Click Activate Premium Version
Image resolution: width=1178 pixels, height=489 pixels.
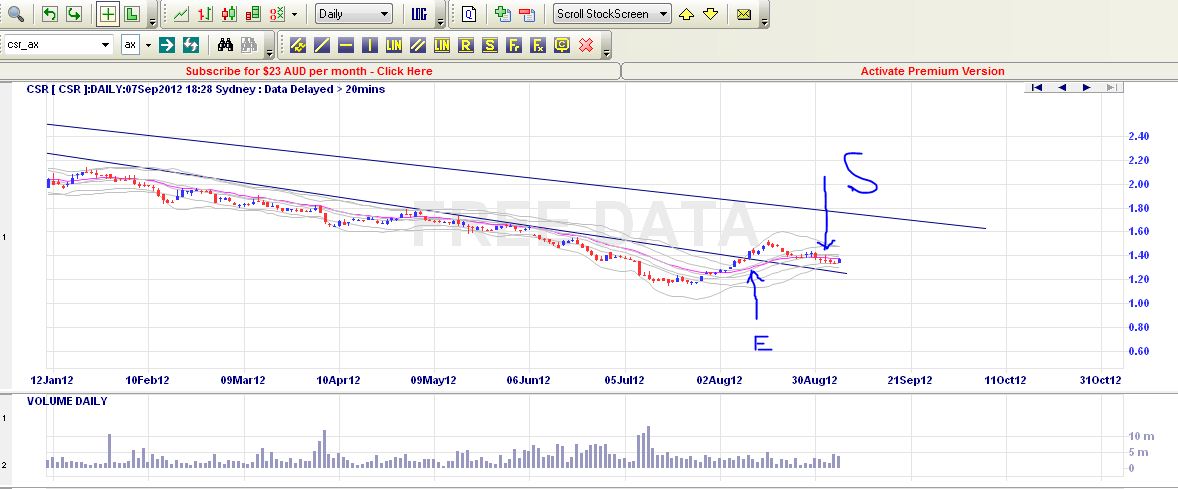point(932,71)
